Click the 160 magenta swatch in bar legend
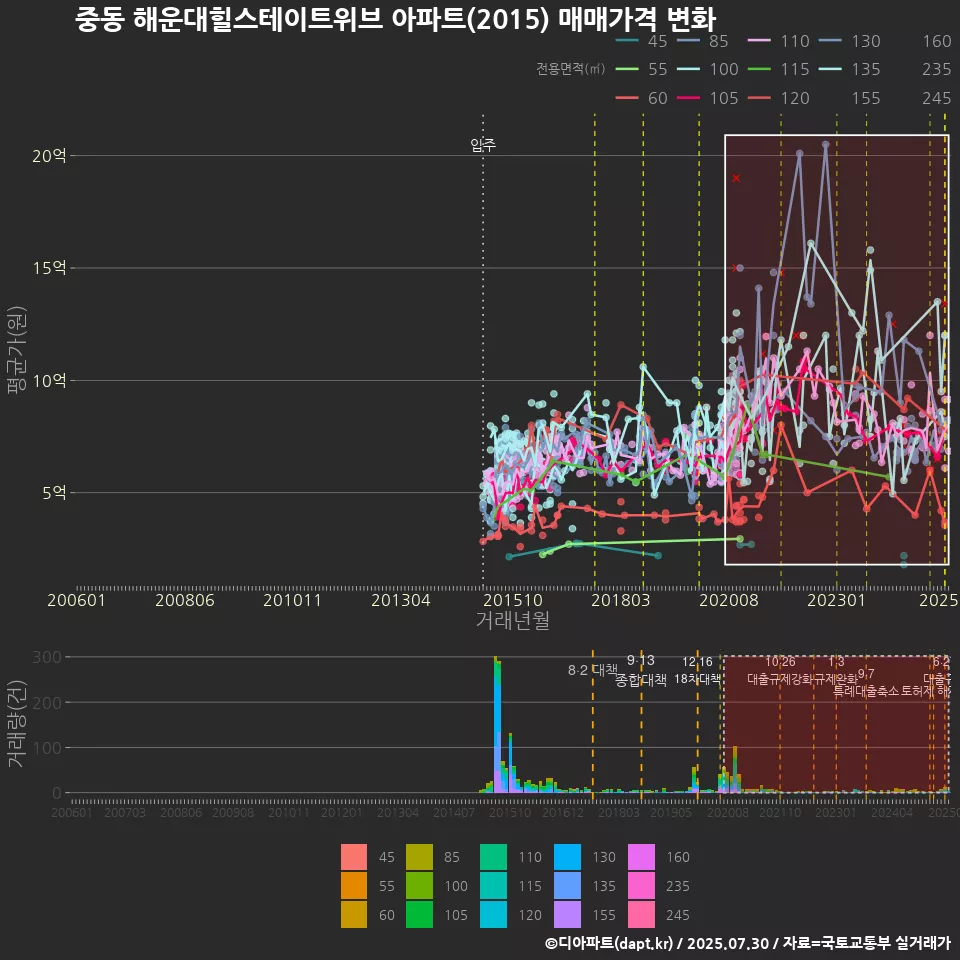 coord(642,857)
